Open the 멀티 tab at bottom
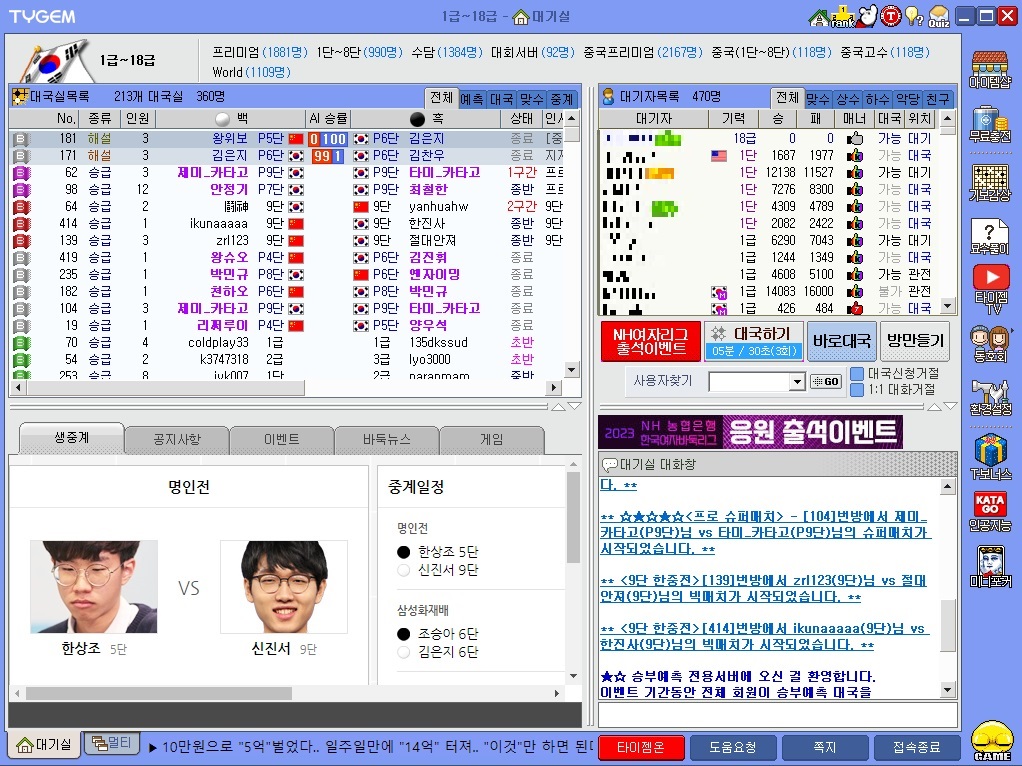1022x766 pixels. (x=111, y=743)
